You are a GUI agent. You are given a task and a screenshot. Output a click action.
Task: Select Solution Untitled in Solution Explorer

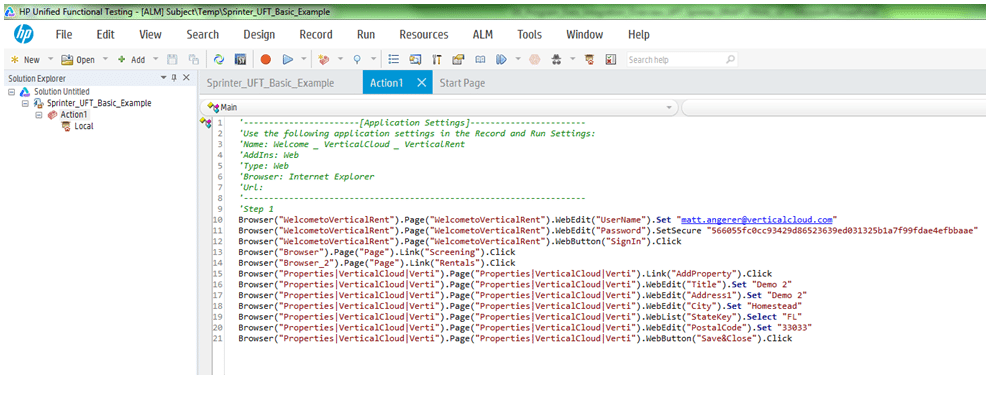(62, 92)
